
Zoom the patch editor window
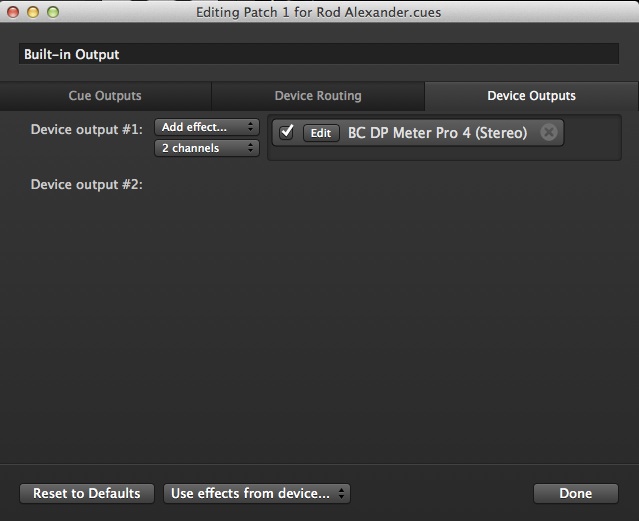52,12
